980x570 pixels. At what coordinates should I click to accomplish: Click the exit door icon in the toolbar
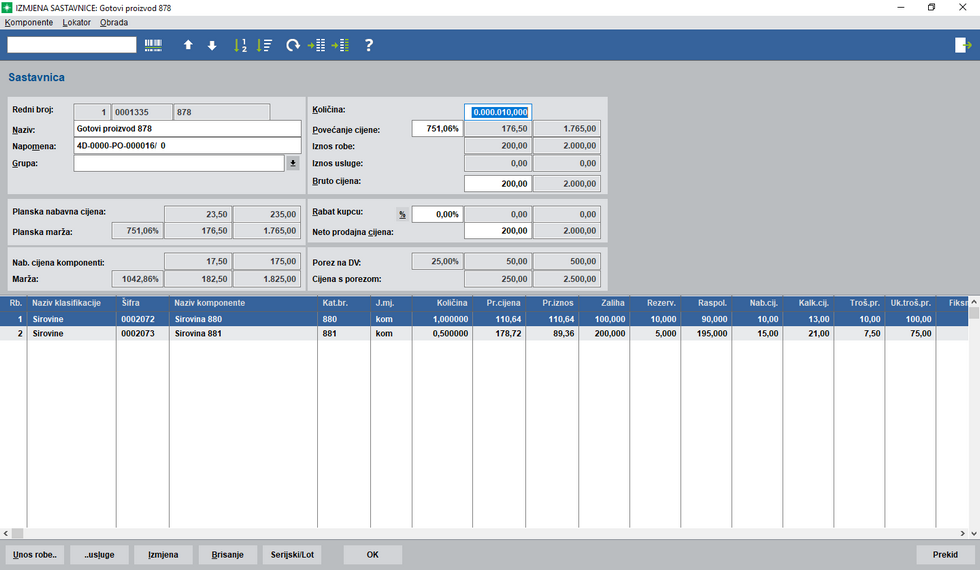[963, 45]
